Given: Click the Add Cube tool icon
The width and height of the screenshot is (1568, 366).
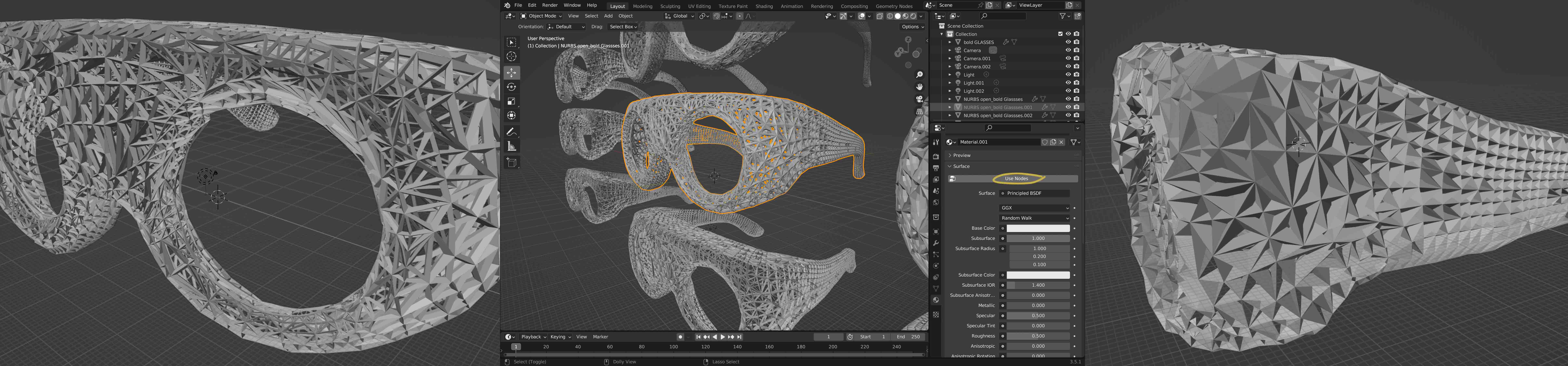Looking at the screenshot, I should click(511, 162).
